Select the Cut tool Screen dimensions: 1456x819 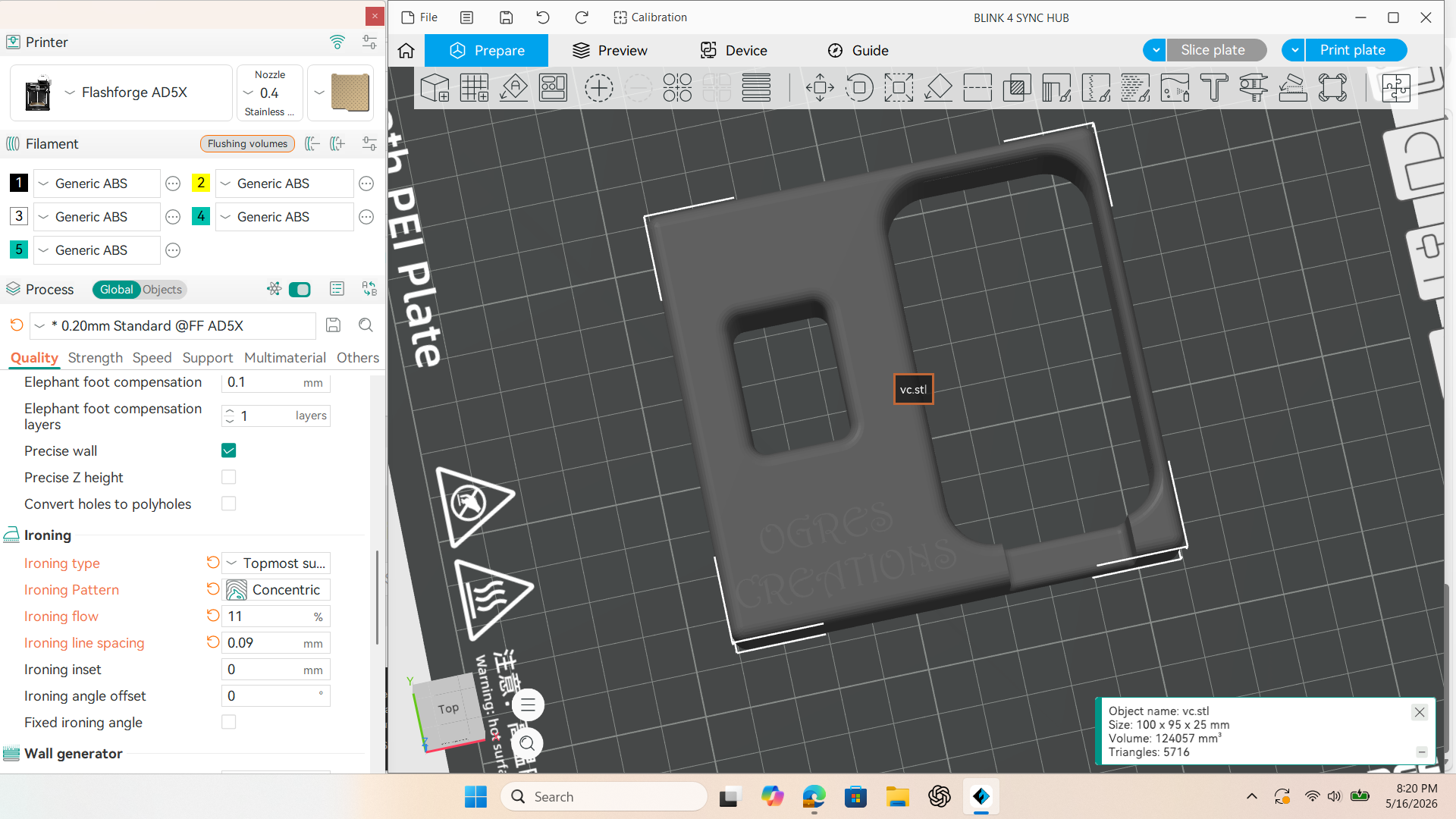tap(977, 88)
